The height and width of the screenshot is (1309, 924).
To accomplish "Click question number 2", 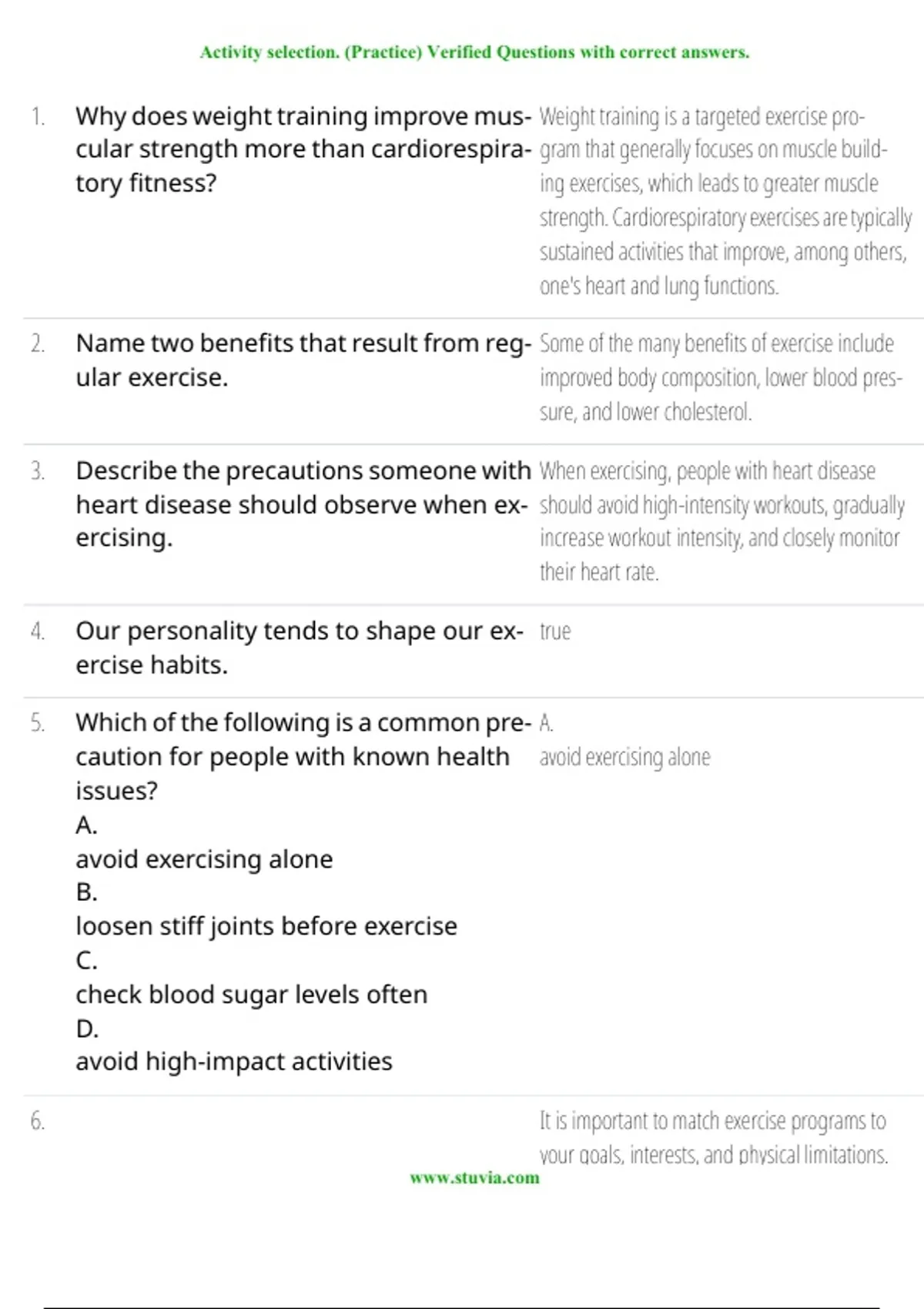I will click(x=38, y=343).
